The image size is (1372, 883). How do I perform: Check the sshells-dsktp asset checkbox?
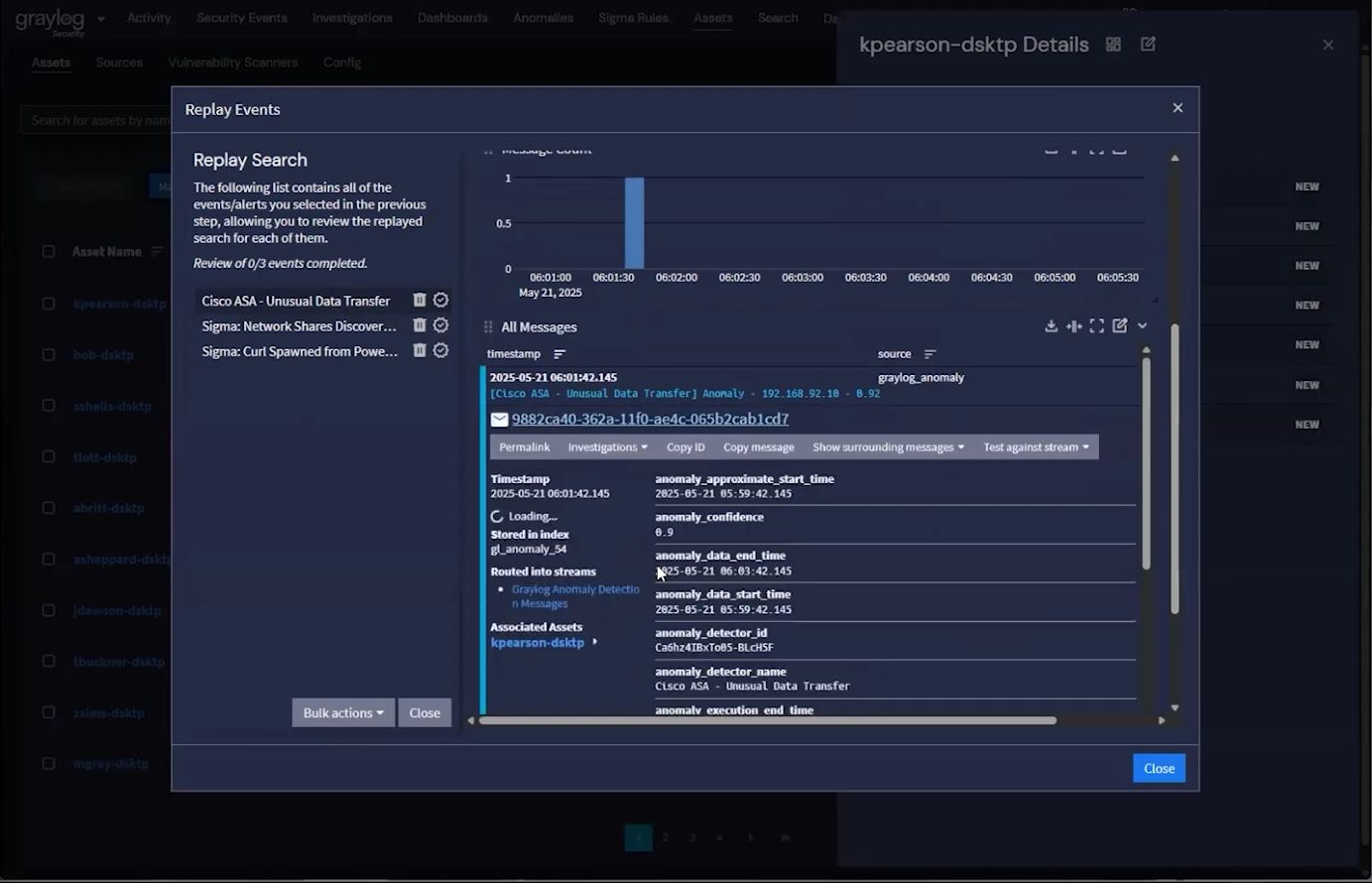point(49,406)
